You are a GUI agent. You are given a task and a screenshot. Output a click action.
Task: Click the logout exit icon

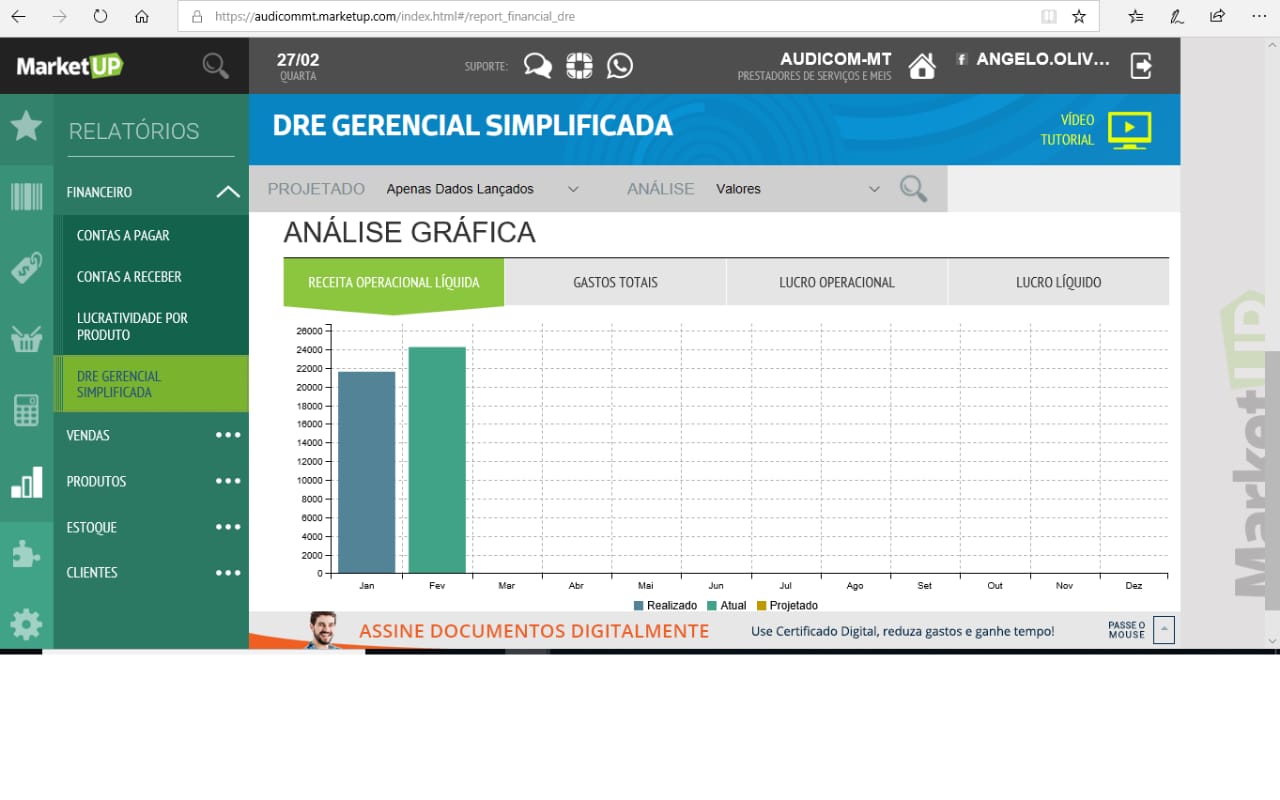(1141, 66)
